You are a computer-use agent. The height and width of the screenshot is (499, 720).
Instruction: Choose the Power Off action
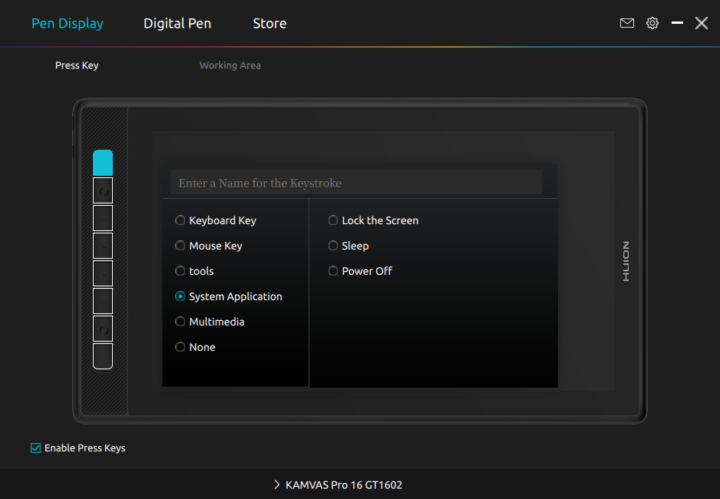tap(360, 271)
